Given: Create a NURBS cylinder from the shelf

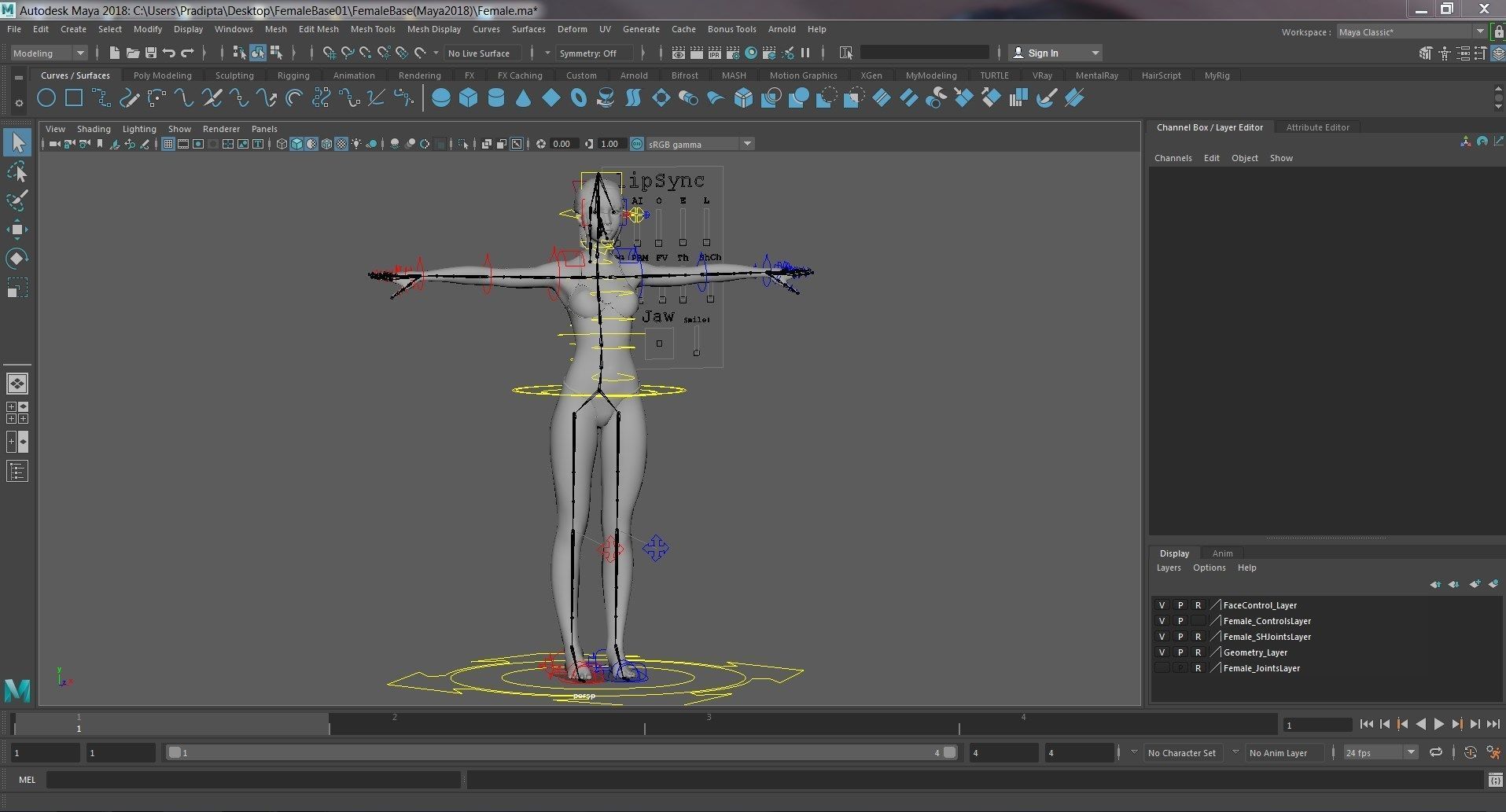Looking at the screenshot, I should [496, 98].
